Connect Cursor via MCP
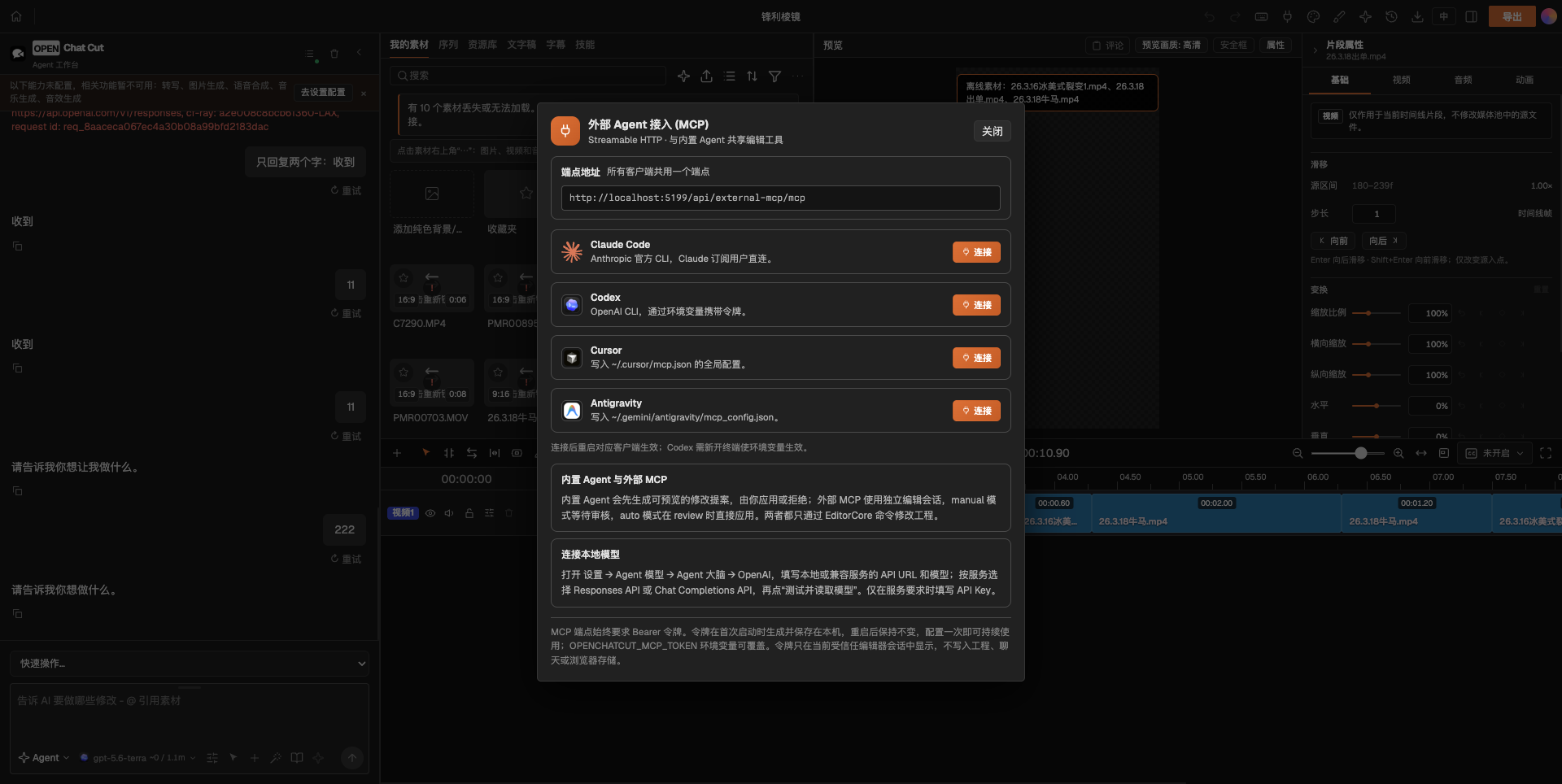The height and width of the screenshot is (784, 1562). tap(976, 358)
